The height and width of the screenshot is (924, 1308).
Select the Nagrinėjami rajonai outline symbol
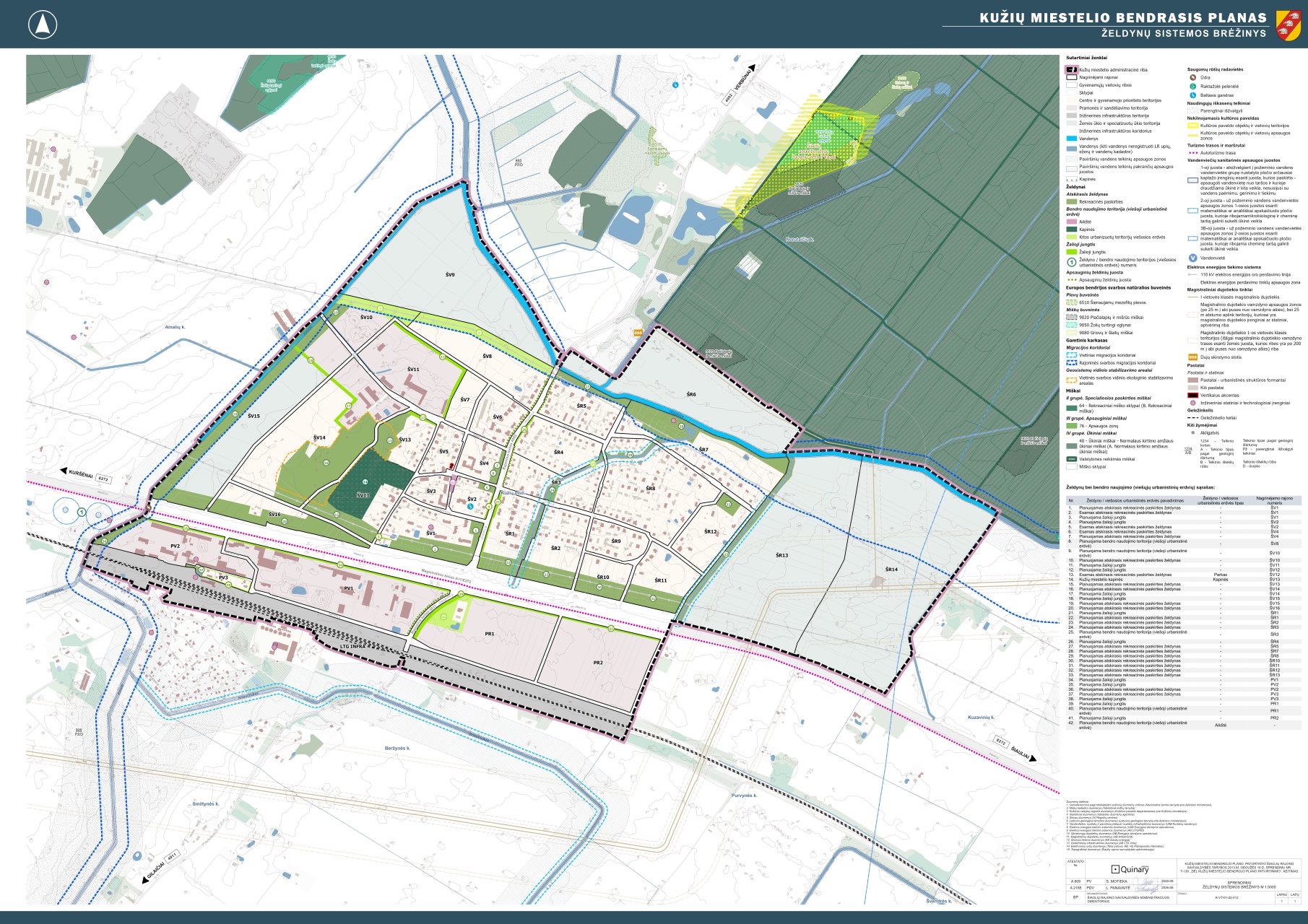tap(1072, 77)
